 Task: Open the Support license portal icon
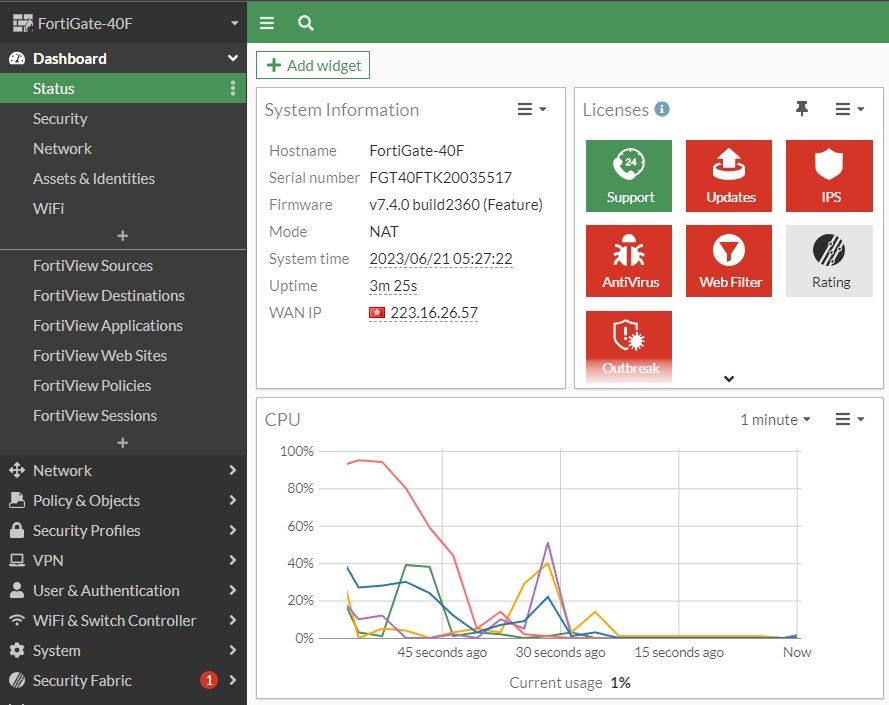(x=628, y=176)
